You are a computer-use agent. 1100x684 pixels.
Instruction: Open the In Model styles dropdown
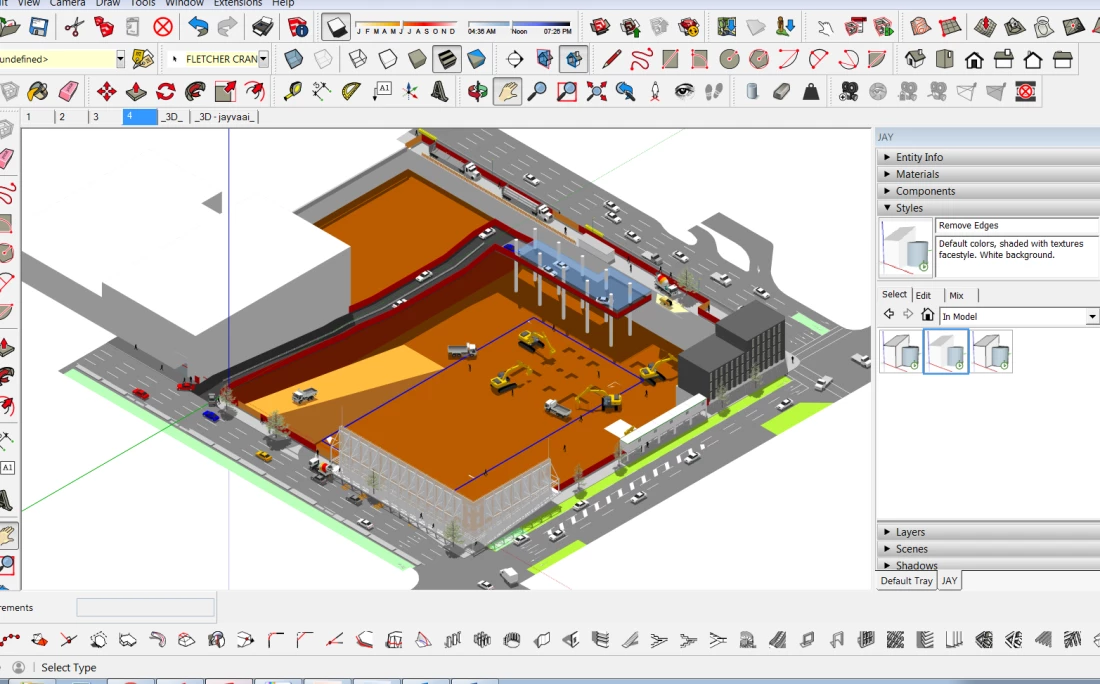[x=1092, y=316]
